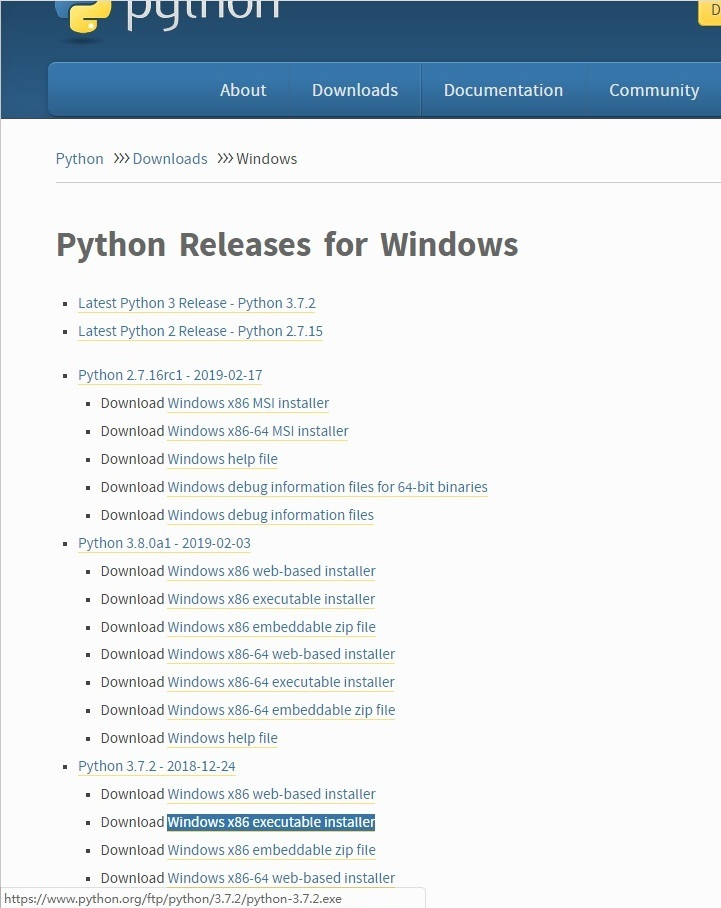Click the Python logo icon
This screenshot has height=908, width=721.
coord(82,16)
